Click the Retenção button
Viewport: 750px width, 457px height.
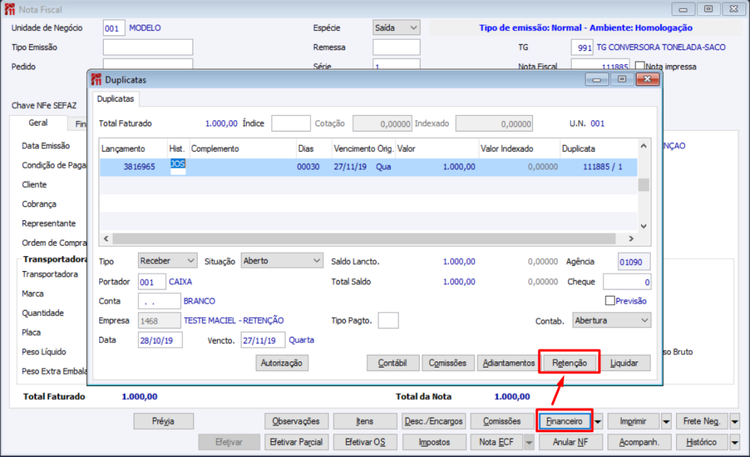click(569, 363)
